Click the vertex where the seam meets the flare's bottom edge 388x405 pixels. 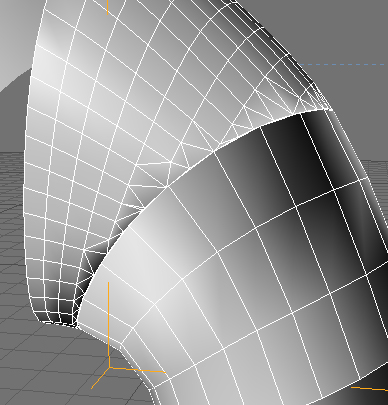[x=78, y=325]
